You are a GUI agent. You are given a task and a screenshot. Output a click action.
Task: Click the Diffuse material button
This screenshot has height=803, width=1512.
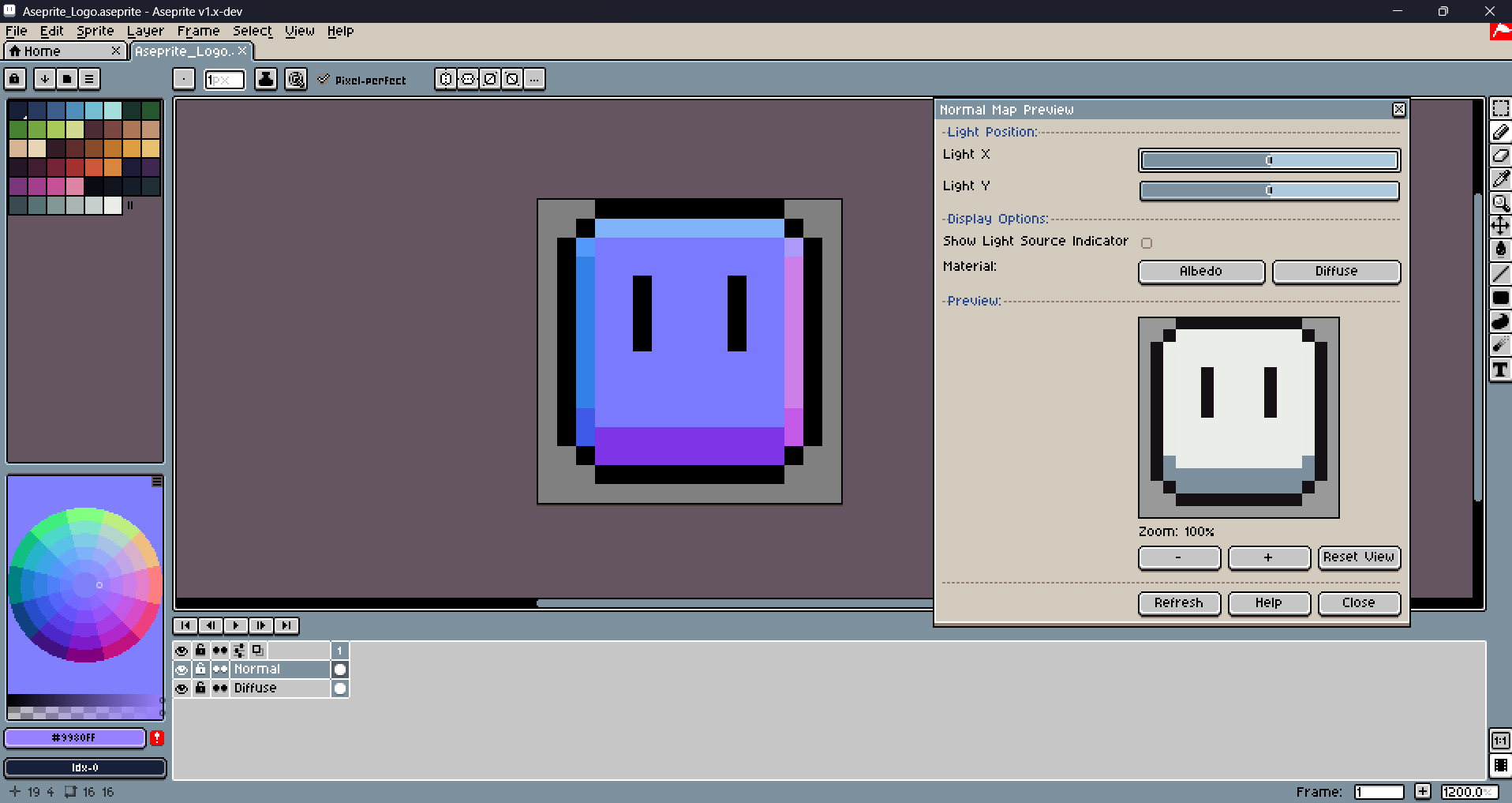(1336, 272)
